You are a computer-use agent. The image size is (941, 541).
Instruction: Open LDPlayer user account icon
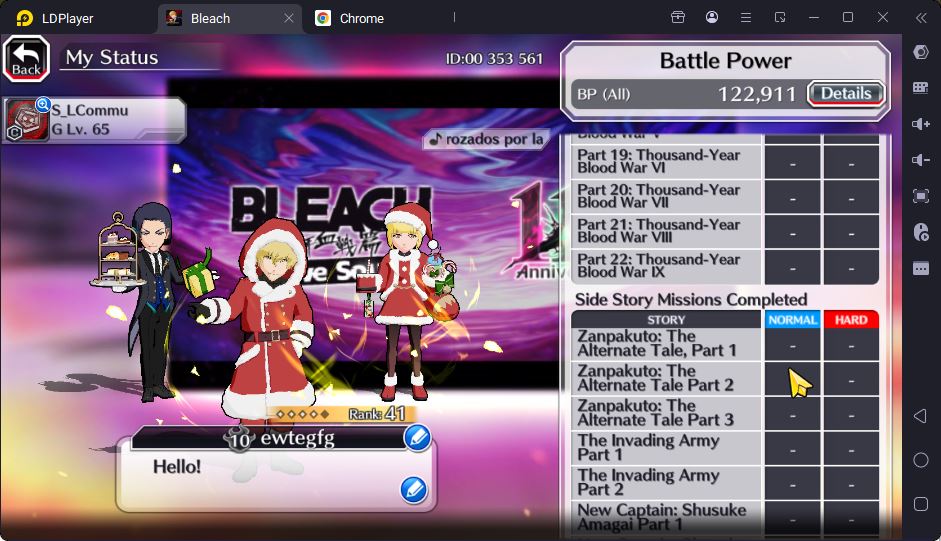pos(712,17)
